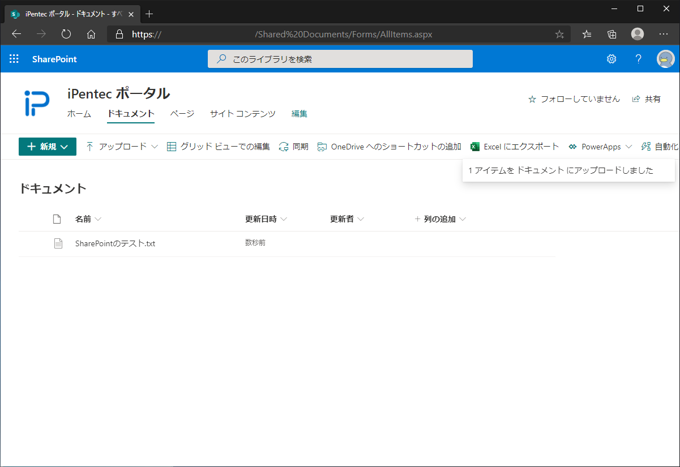Click the text file icon in the row
Image resolution: width=680 pixels, height=467 pixels.
pyautogui.click(x=58, y=244)
